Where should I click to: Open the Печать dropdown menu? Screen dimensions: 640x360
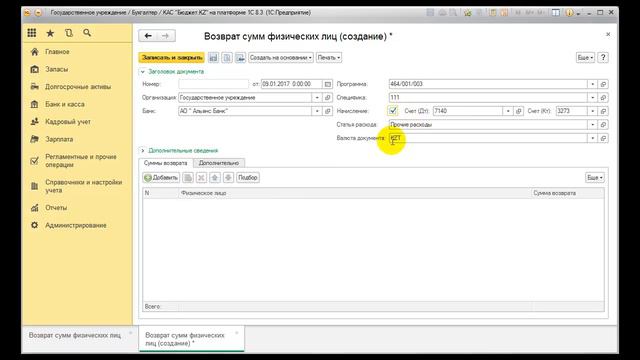tap(329, 58)
